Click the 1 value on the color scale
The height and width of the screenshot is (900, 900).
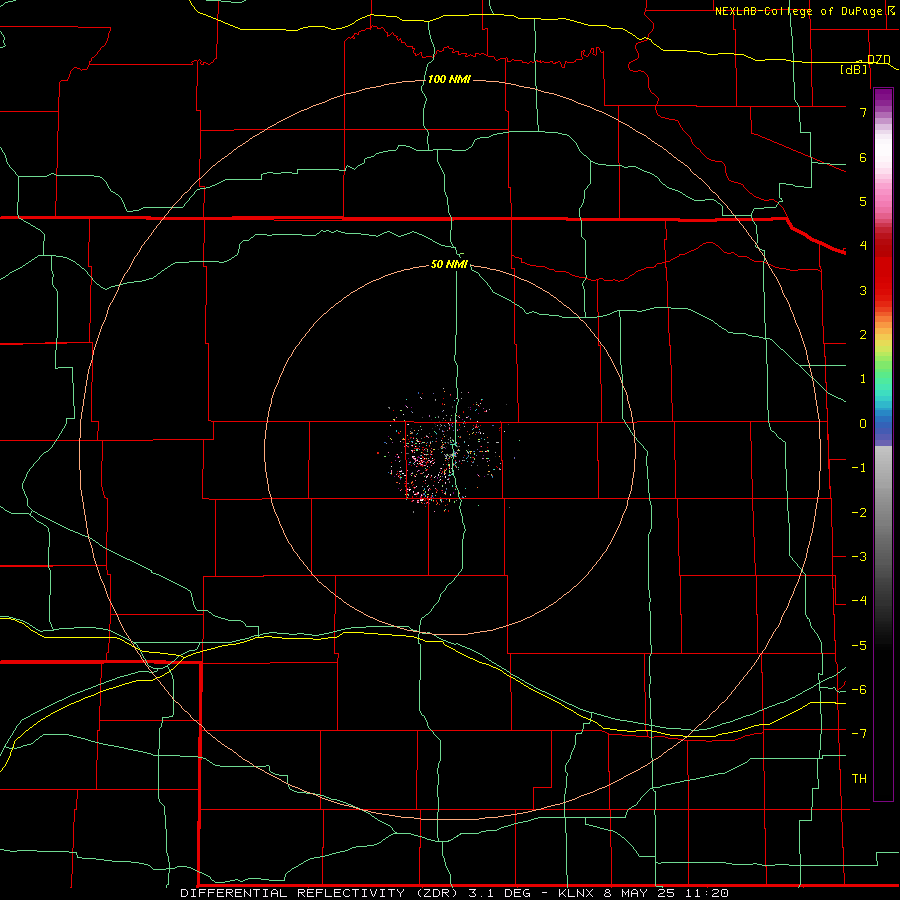(863, 379)
